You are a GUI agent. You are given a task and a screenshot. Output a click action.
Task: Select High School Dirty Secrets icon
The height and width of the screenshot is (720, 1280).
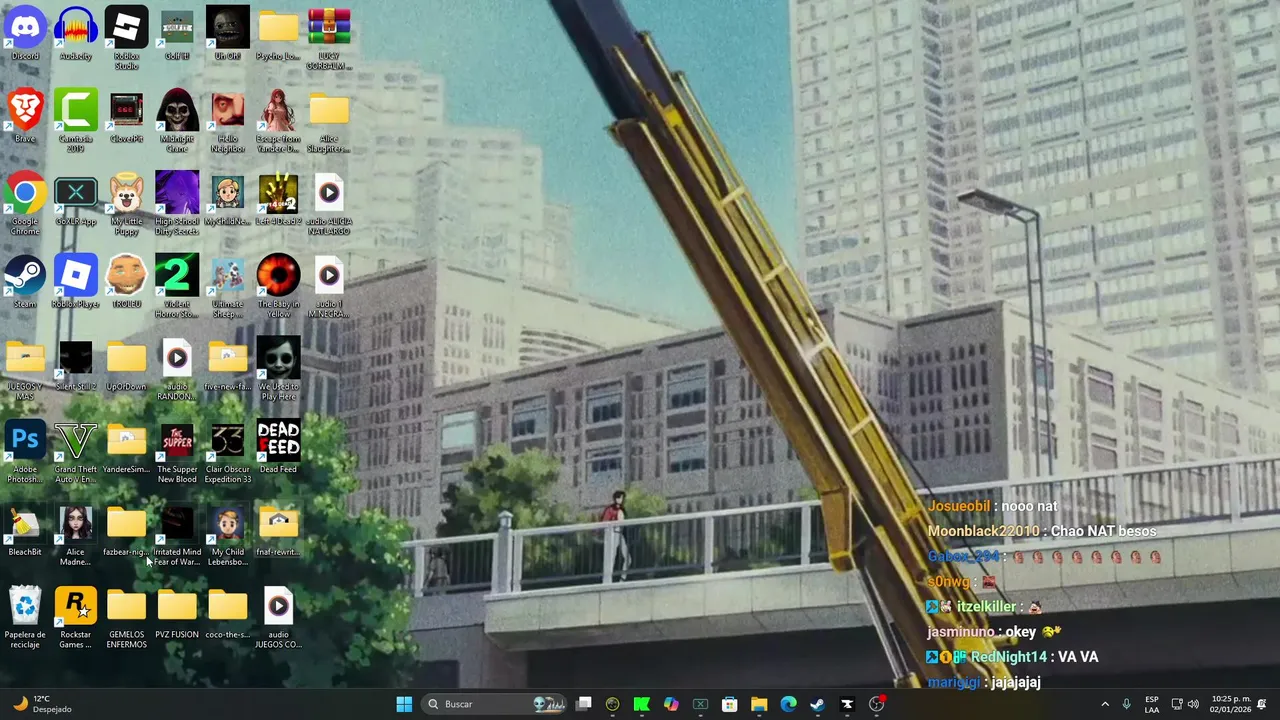177,204
